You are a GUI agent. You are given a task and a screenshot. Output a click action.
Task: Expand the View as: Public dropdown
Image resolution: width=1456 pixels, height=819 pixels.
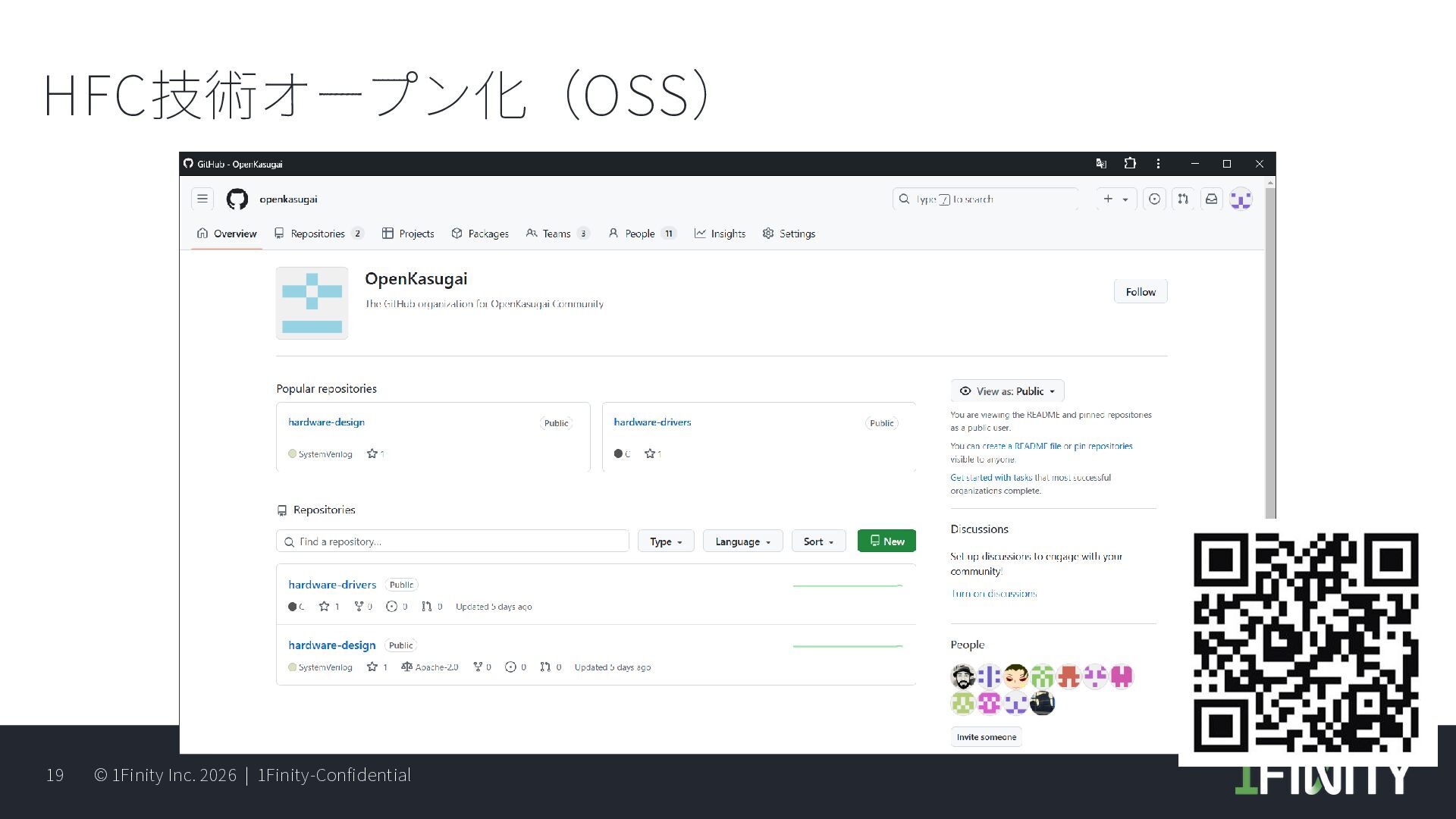pyautogui.click(x=1007, y=391)
